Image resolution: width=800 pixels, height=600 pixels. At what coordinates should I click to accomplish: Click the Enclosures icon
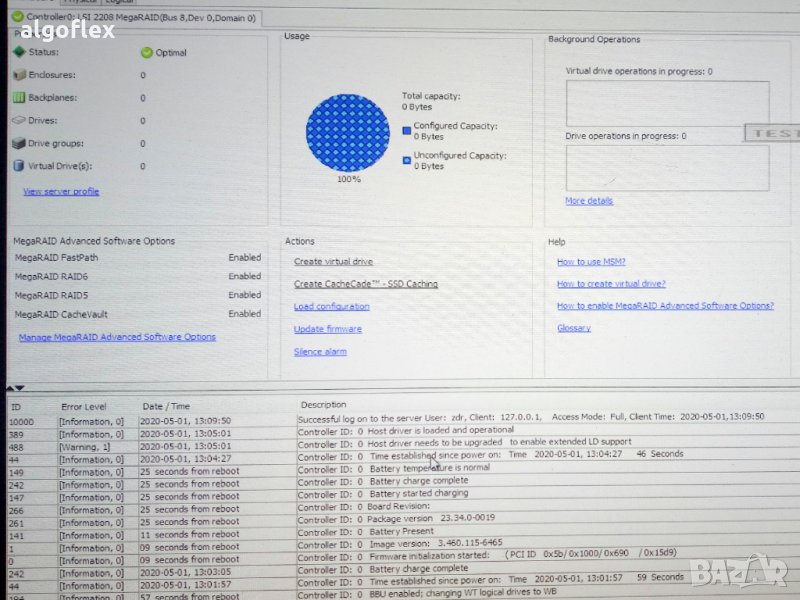click(19, 75)
